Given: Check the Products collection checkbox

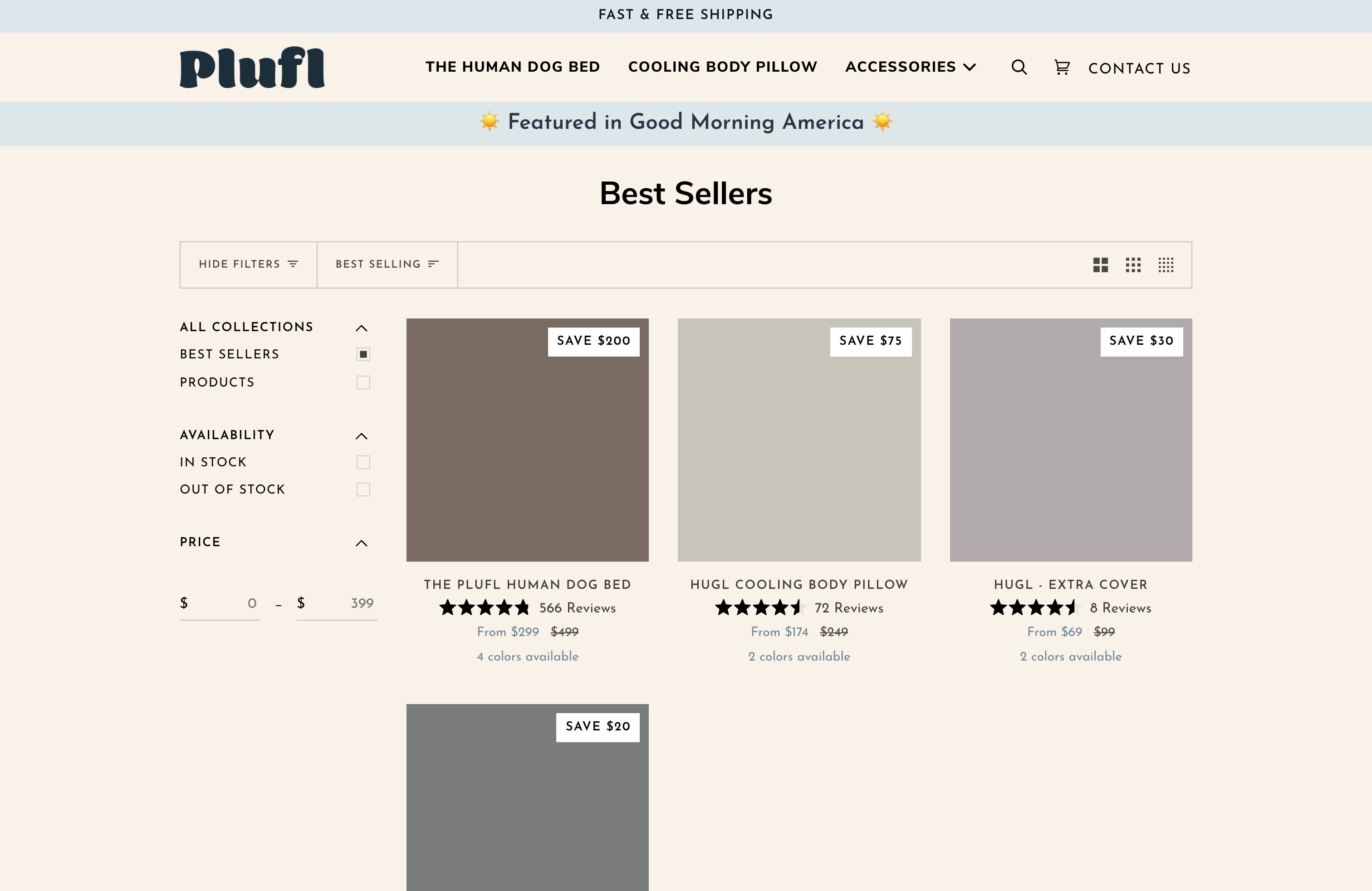Looking at the screenshot, I should point(363,382).
